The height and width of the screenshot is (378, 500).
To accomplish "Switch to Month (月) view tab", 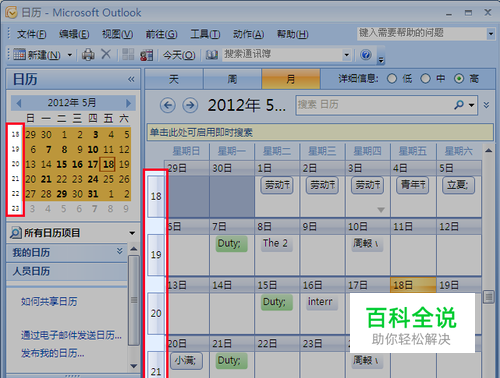I will click(x=291, y=79).
